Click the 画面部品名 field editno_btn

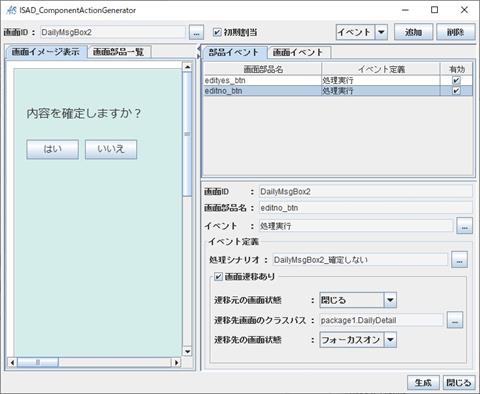tap(365, 208)
